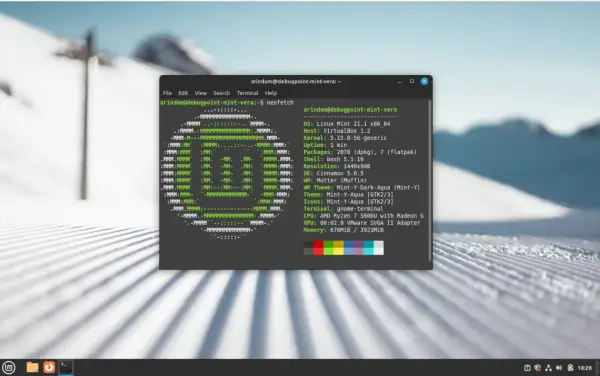600x376 pixels.
Task: Minimize the terminal window
Action: click(x=399, y=81)
